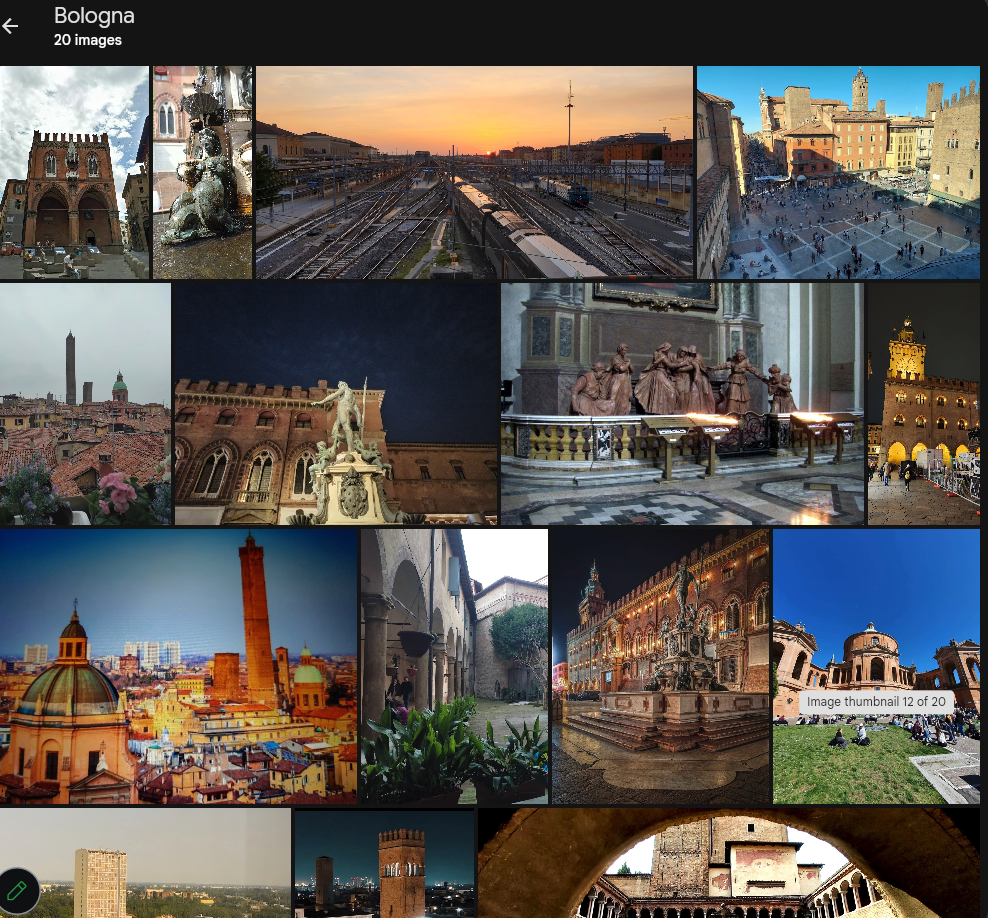Open the sunset railway tracks photo
The height and width of the screenshot is (918, 988).
click(x=474, y=172)
